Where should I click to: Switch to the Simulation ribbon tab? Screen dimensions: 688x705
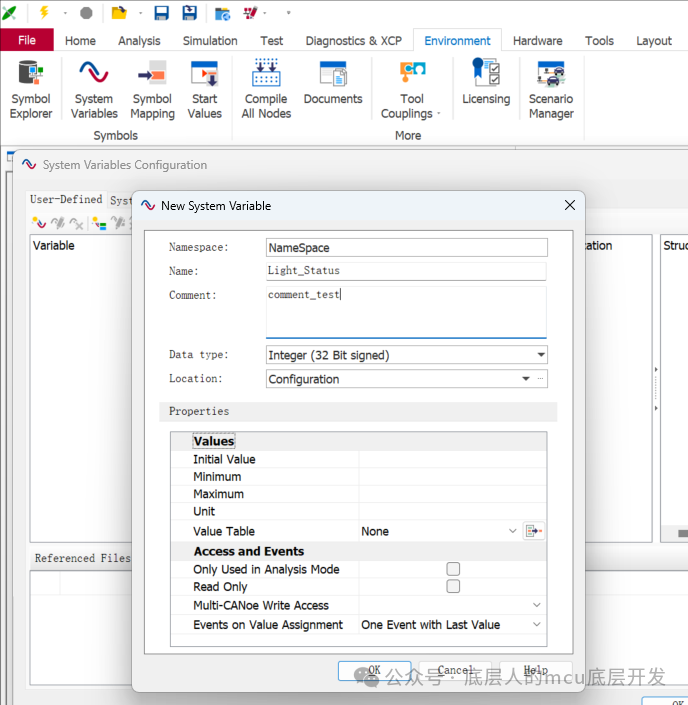click(210, 41)
